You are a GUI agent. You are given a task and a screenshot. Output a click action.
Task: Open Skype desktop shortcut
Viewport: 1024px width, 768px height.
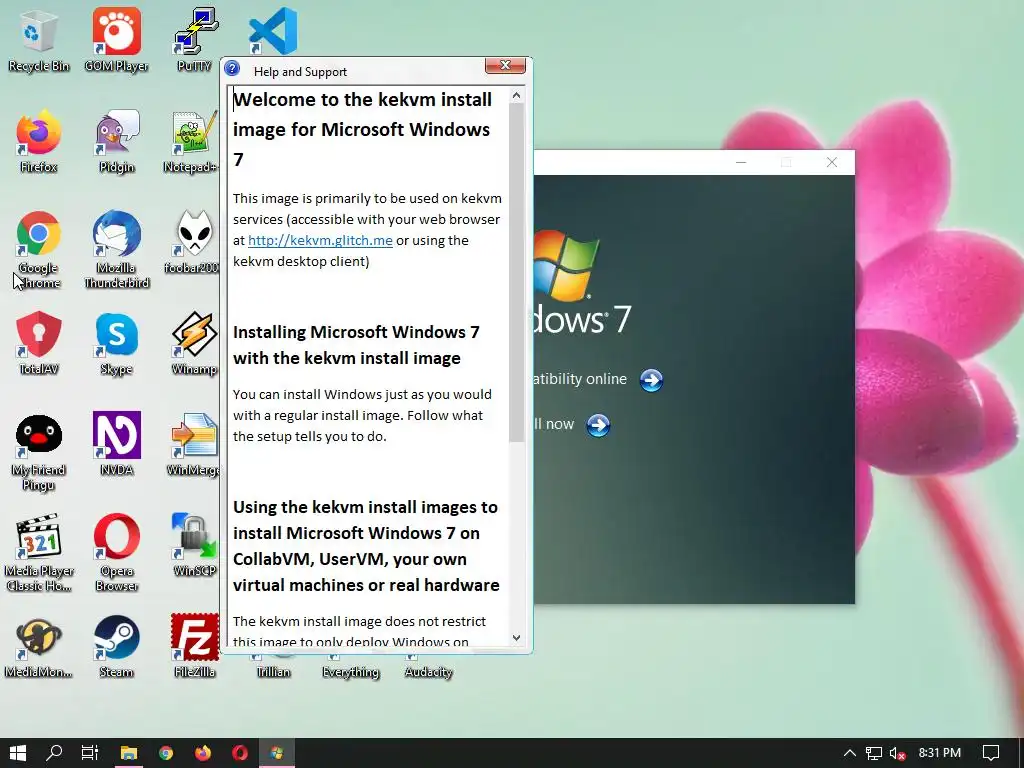[x=116, y=343]
